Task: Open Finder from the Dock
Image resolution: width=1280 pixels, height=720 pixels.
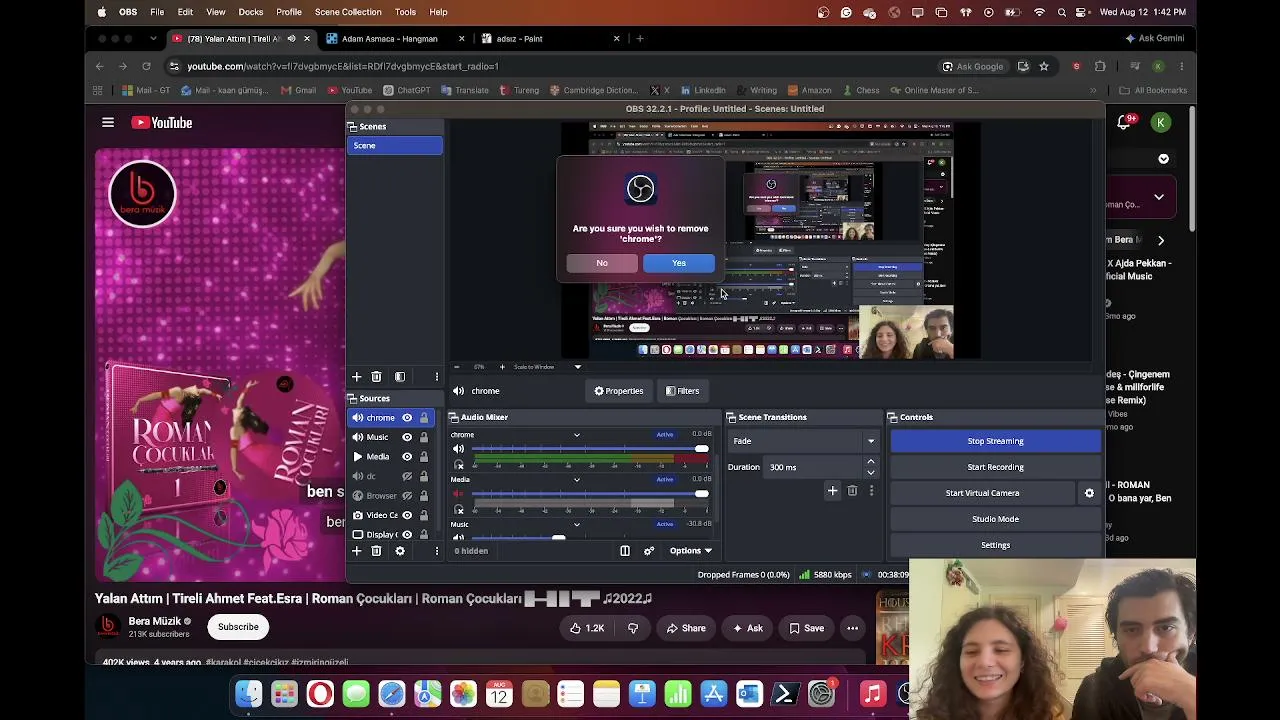Action: tap(249, 694)
